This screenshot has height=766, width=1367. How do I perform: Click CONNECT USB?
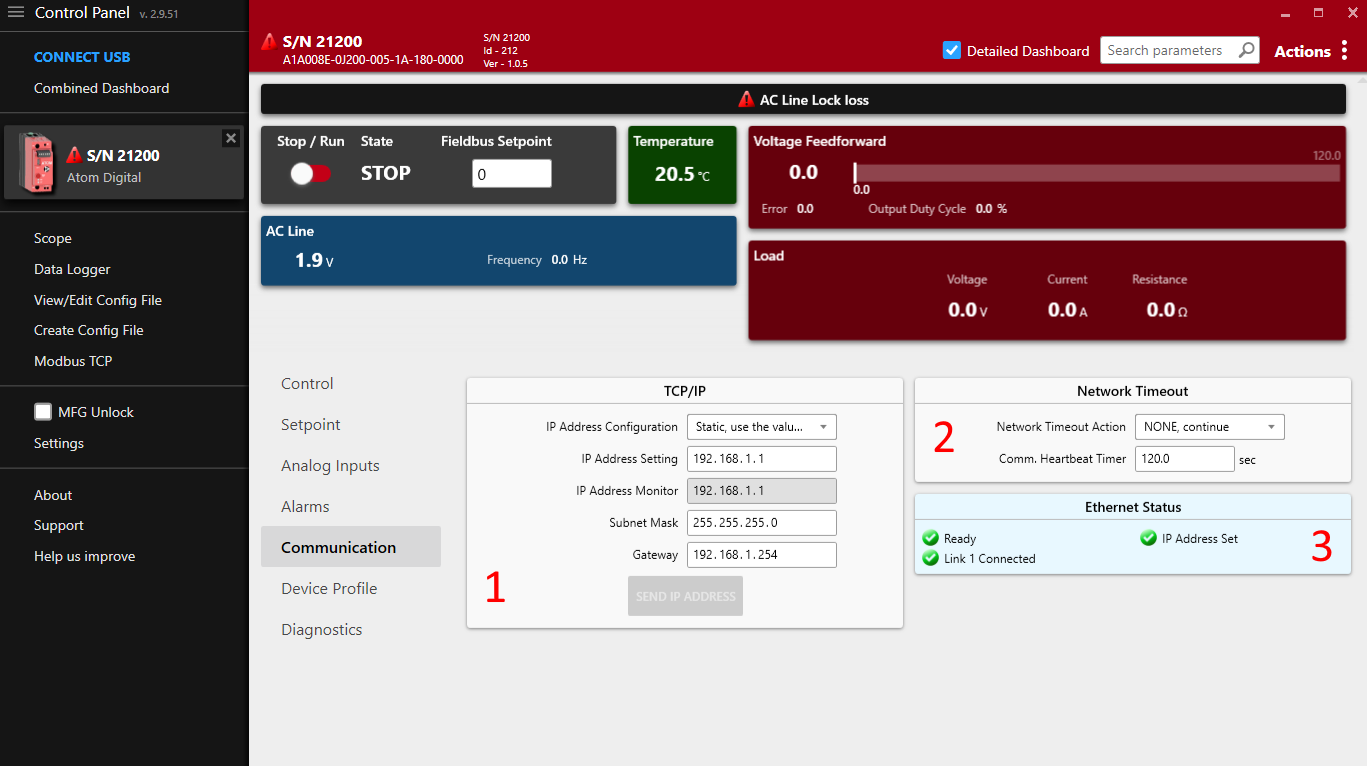point(82,56)
